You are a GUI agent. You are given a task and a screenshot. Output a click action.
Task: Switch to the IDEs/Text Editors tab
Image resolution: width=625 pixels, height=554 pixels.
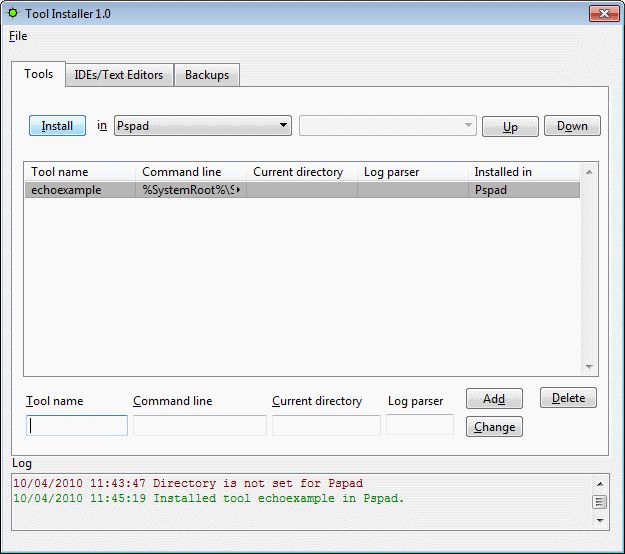click(x=119, y=75)
